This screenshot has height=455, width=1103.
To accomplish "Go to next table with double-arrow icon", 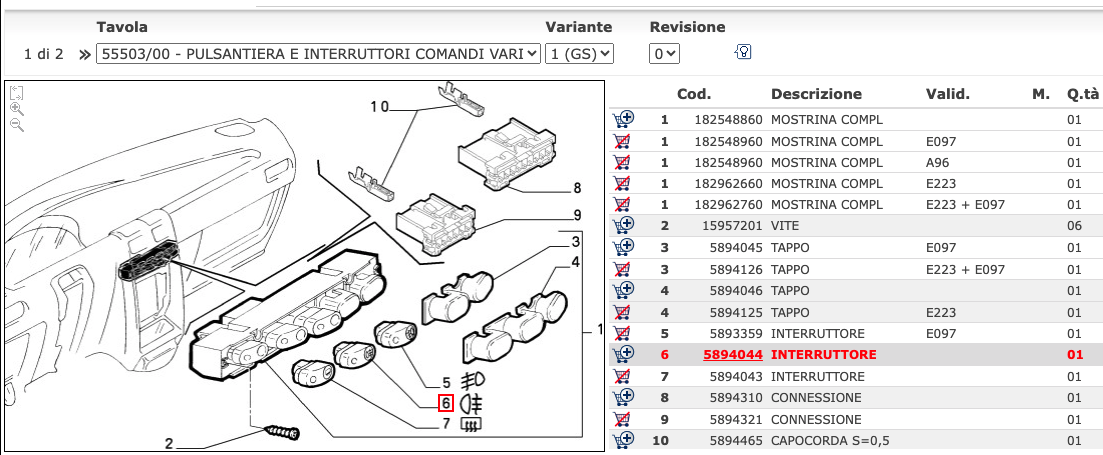I will [83, 54].
